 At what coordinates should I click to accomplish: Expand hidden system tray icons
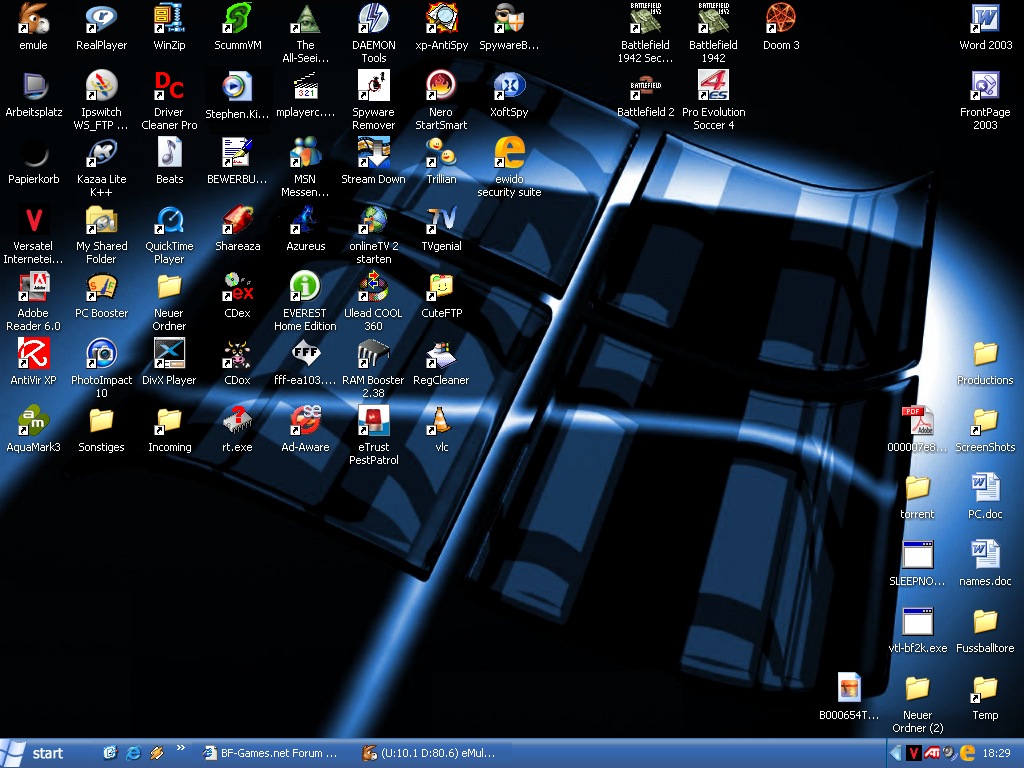895,753
